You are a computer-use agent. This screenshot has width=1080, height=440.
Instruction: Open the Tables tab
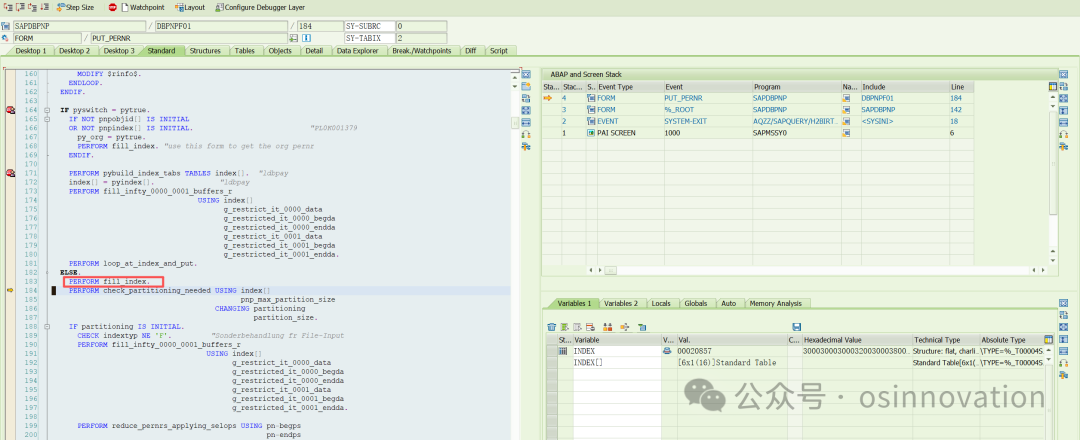coord(244,51)
